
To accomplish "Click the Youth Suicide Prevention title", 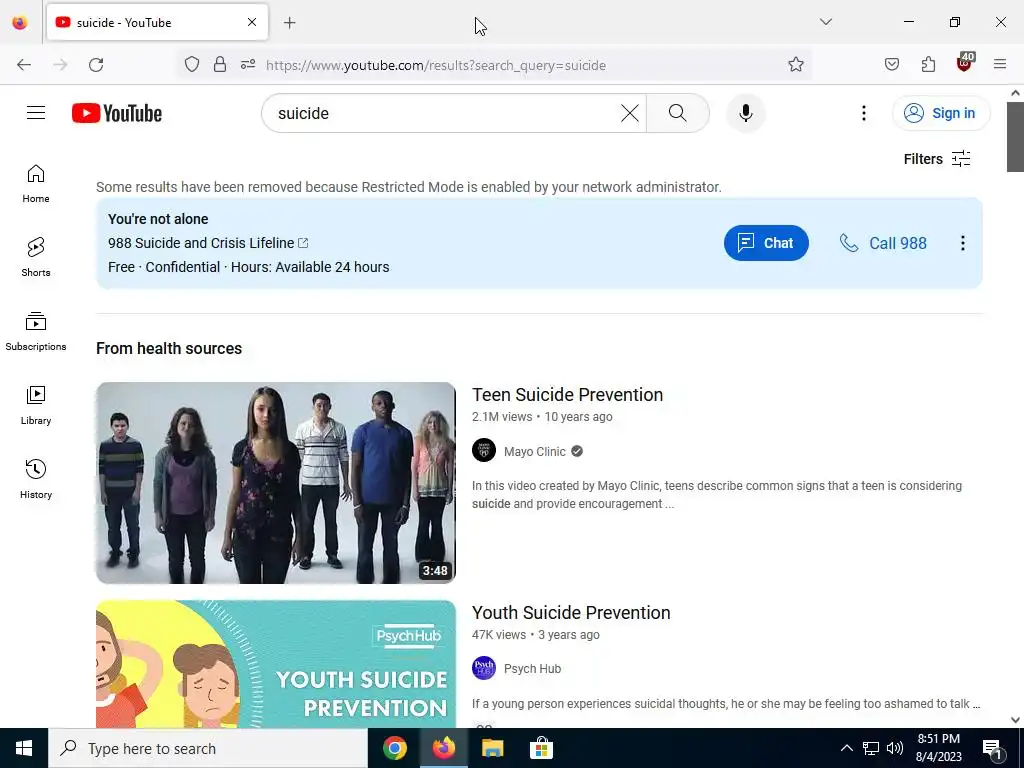I will click(571, 613).
